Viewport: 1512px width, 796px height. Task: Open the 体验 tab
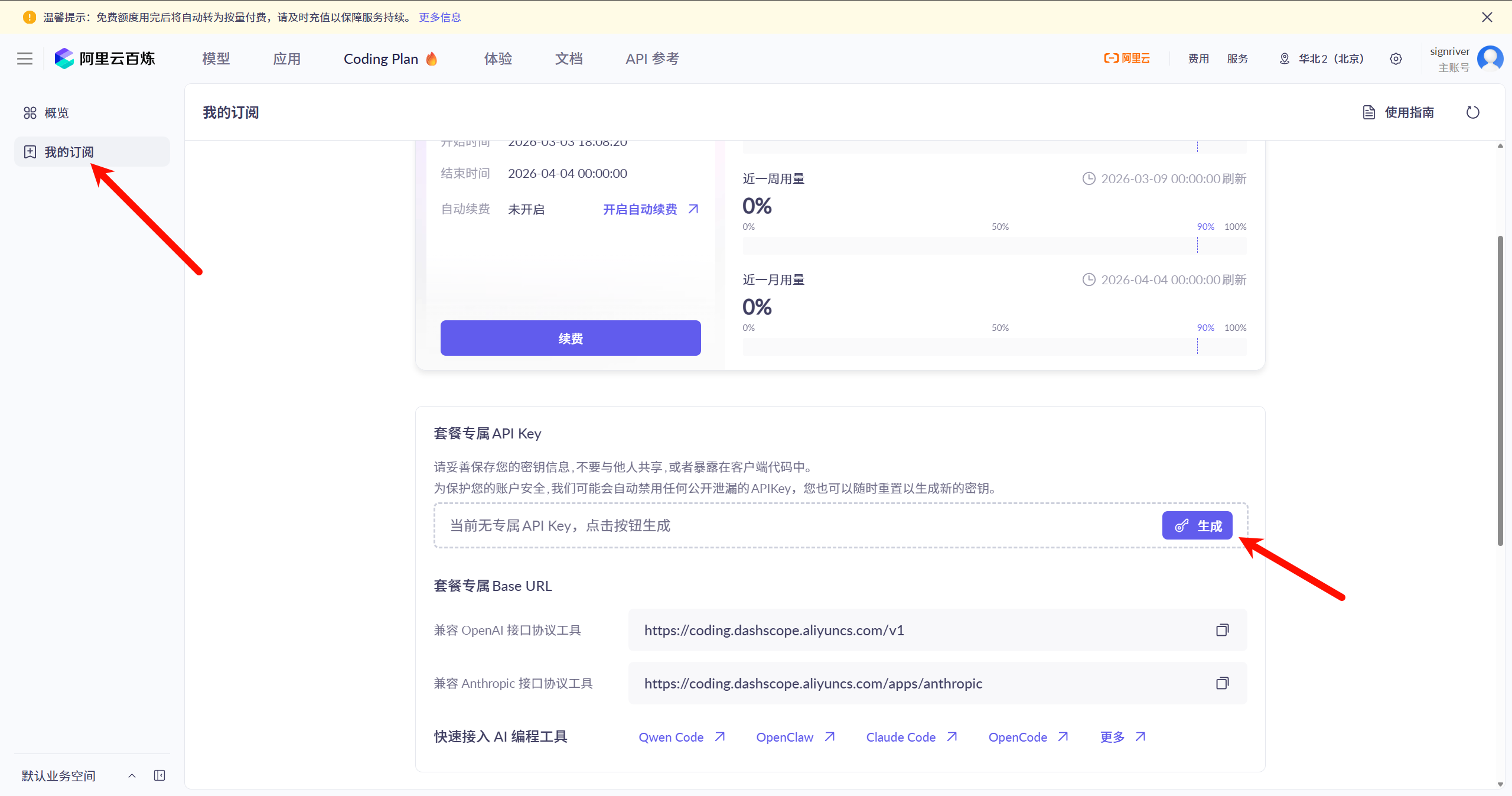pyautogui.click(x=498, y=59)
